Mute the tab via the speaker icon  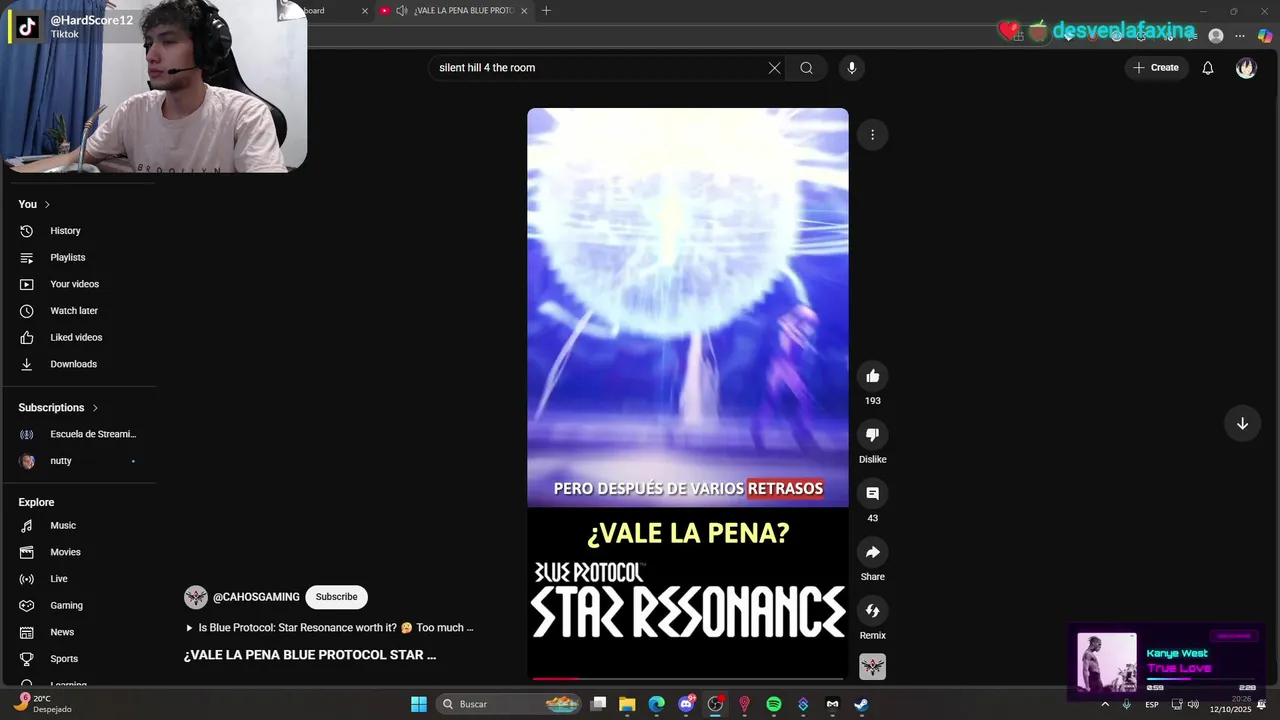[x=401, y=11]
